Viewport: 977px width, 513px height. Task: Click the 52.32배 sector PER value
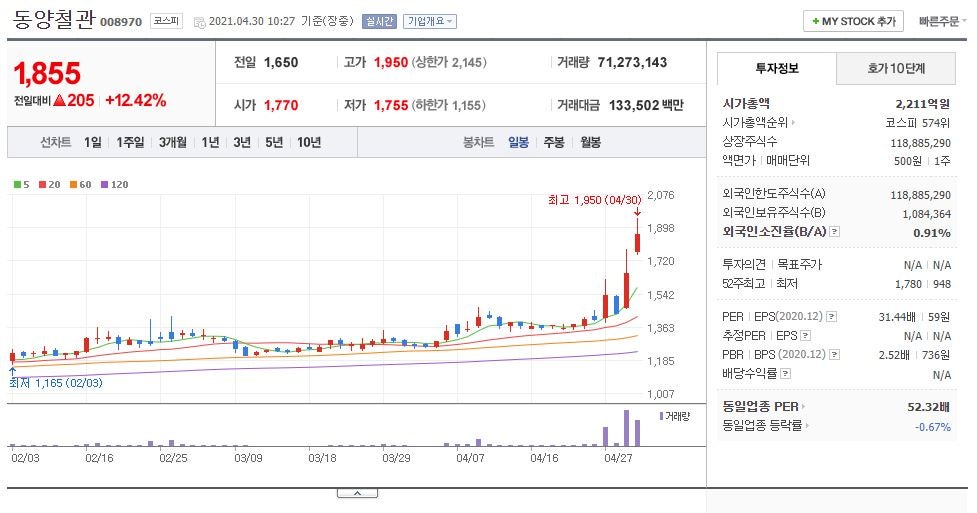coord(928,407)
